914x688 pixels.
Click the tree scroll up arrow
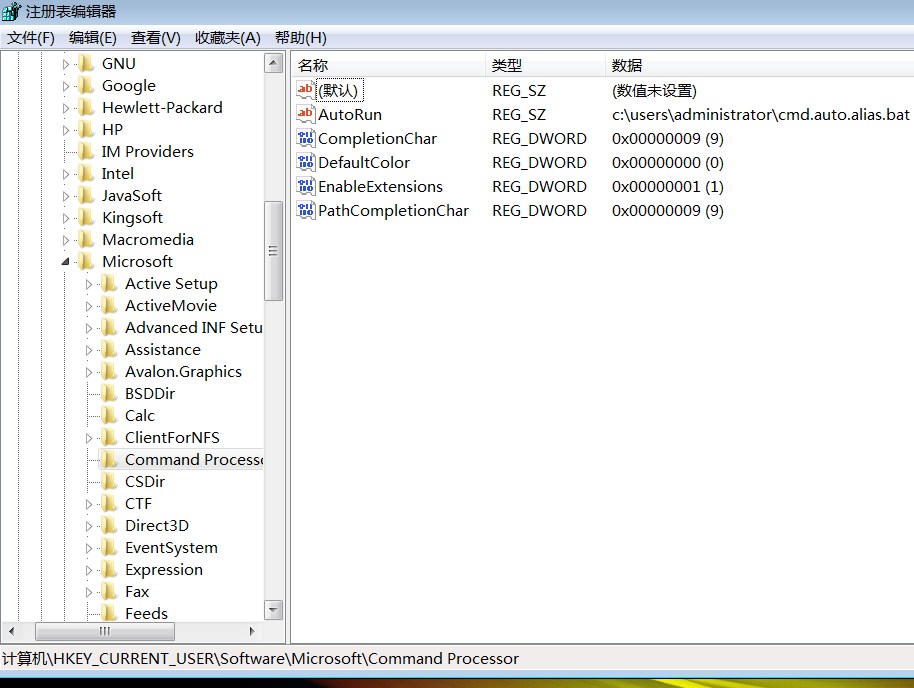273,63
